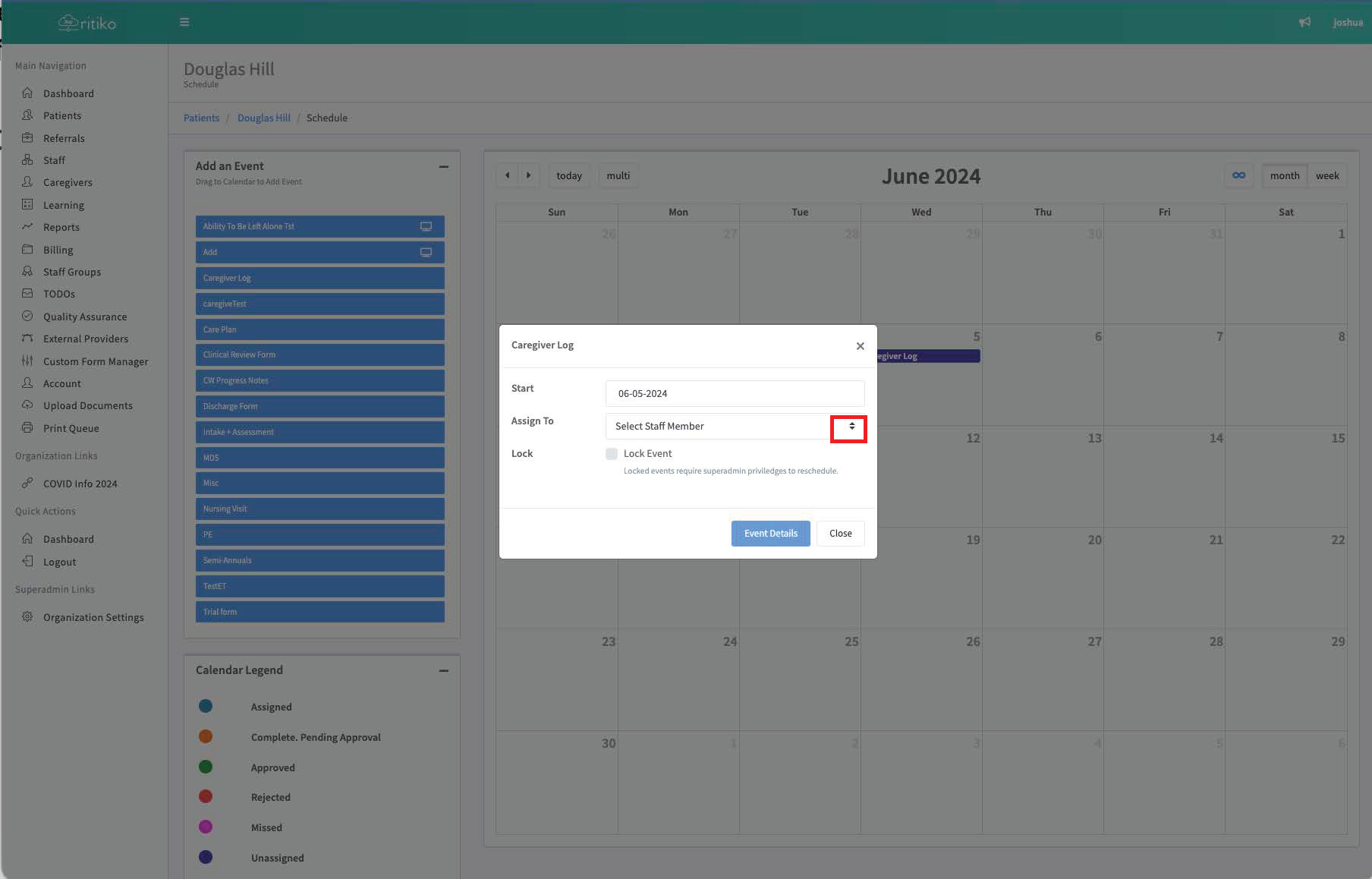Click the Start date input field
The height and width of the screenshot is (879, 1372).
[x=734, y=393]
